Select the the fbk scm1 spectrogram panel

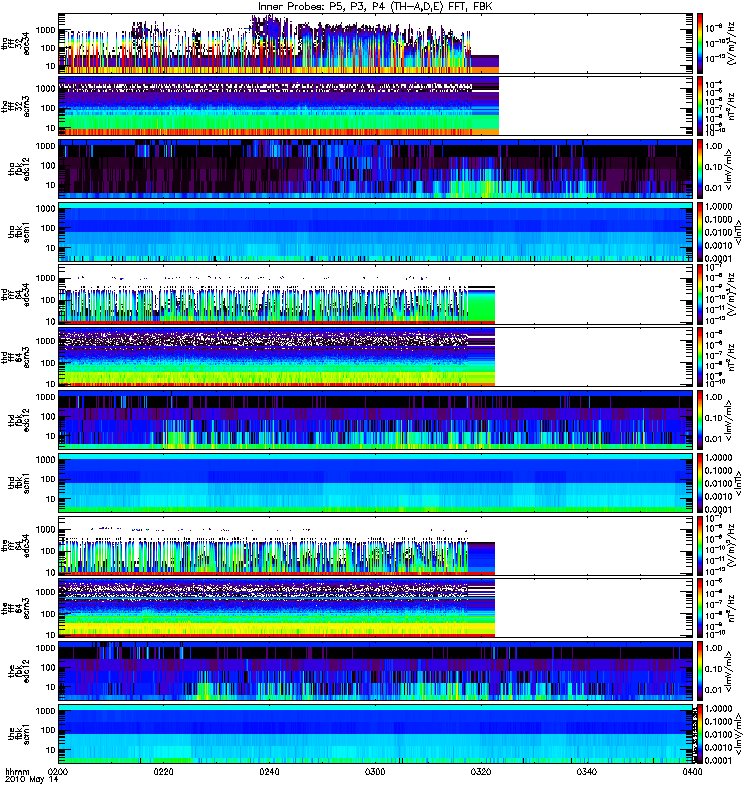(x=376, y=734)
